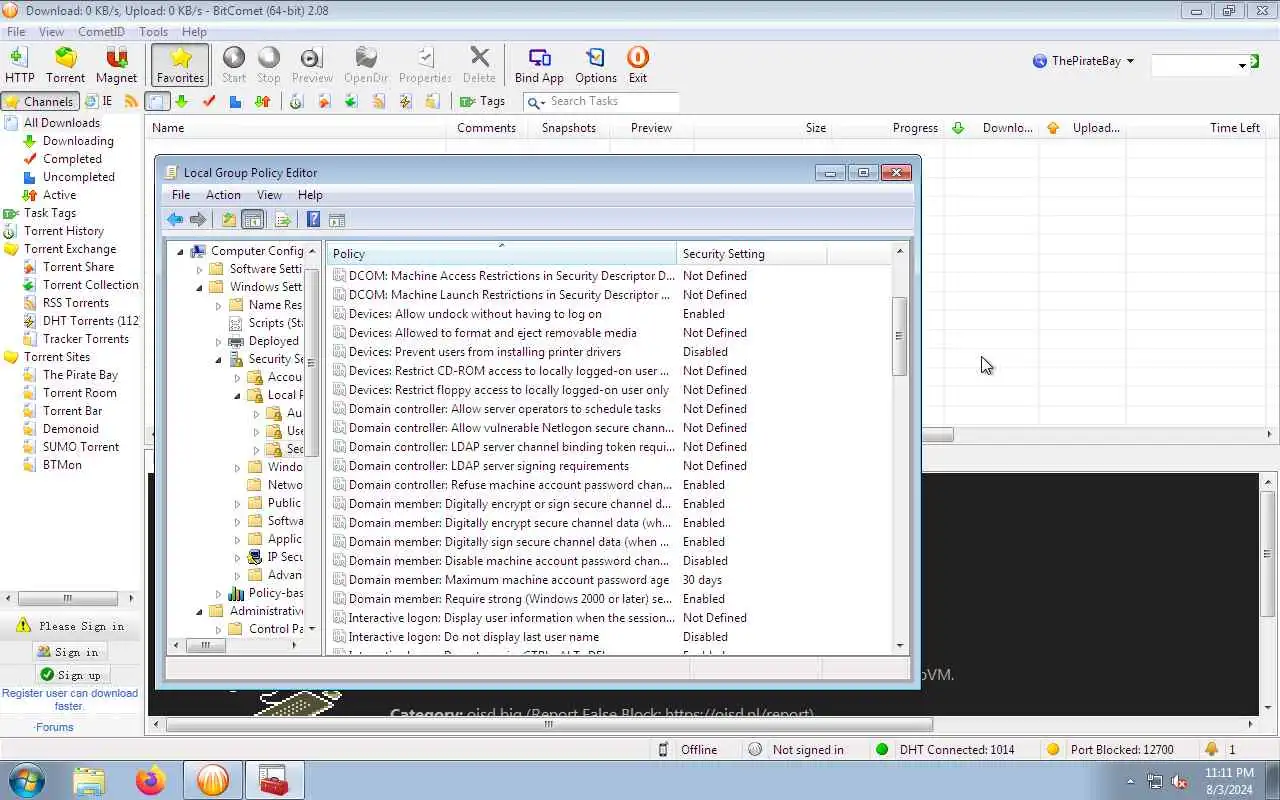
Task: Click the Port Blocked status indicator
Action: [1110, 749]
